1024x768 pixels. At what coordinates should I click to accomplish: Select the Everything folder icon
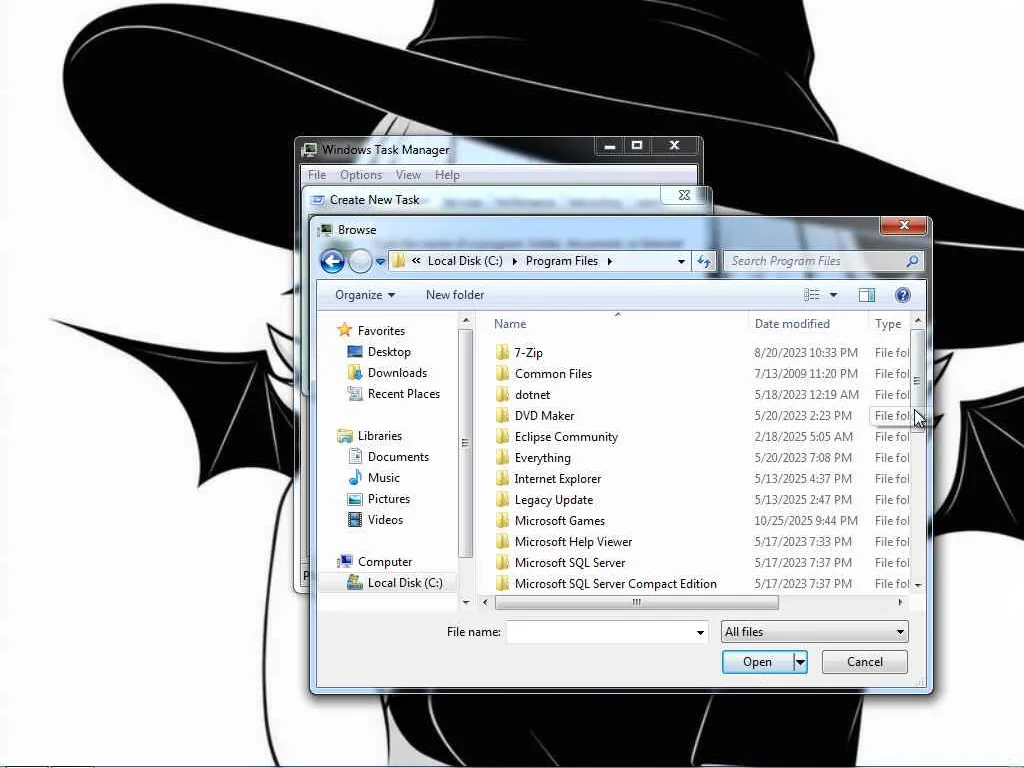click(502, 457)
